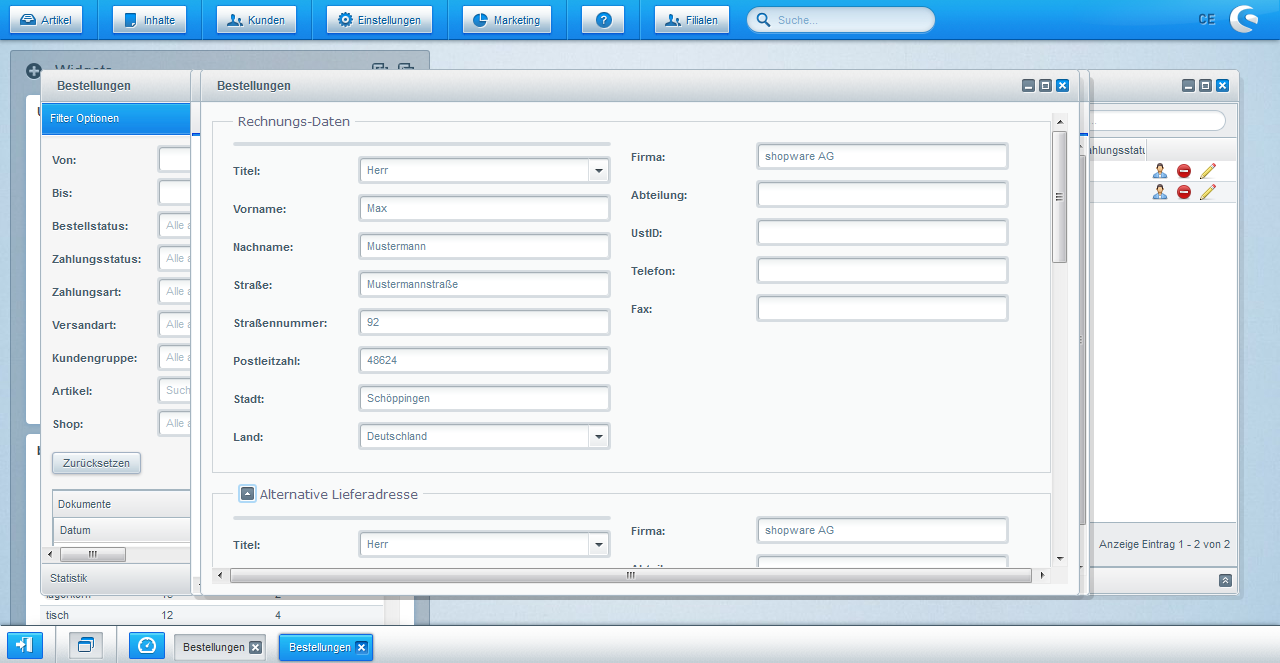Expand Titel dropdown under Alternative Lieferadresse
Screen dimensions: 1280x663
click(599, 545)
